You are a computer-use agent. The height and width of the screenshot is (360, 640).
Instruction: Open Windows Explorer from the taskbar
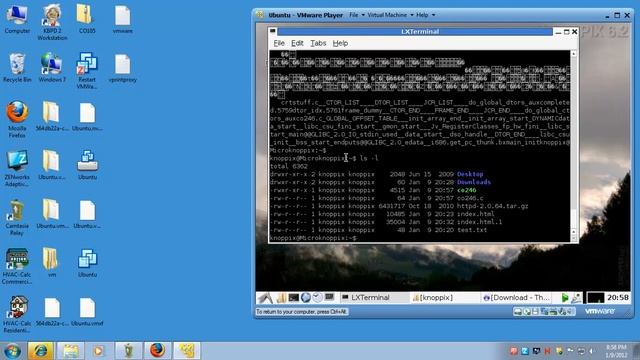[x=70, y=351]
